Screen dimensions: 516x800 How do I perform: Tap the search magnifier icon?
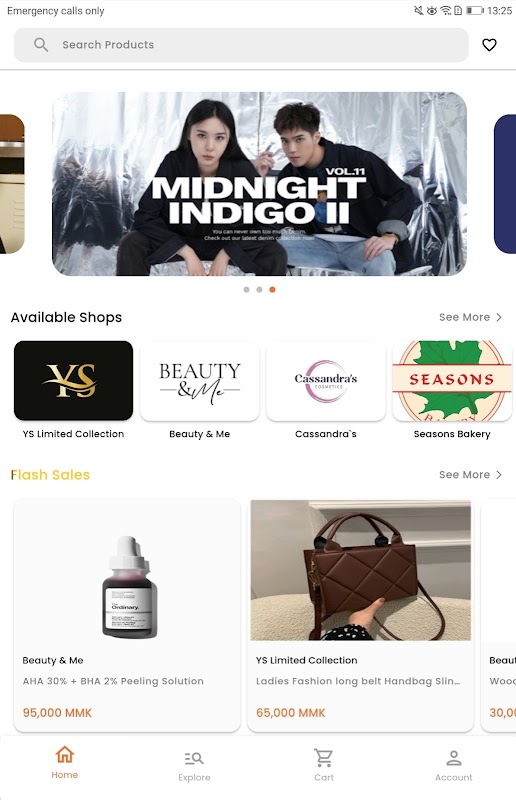tap(41, 45)
